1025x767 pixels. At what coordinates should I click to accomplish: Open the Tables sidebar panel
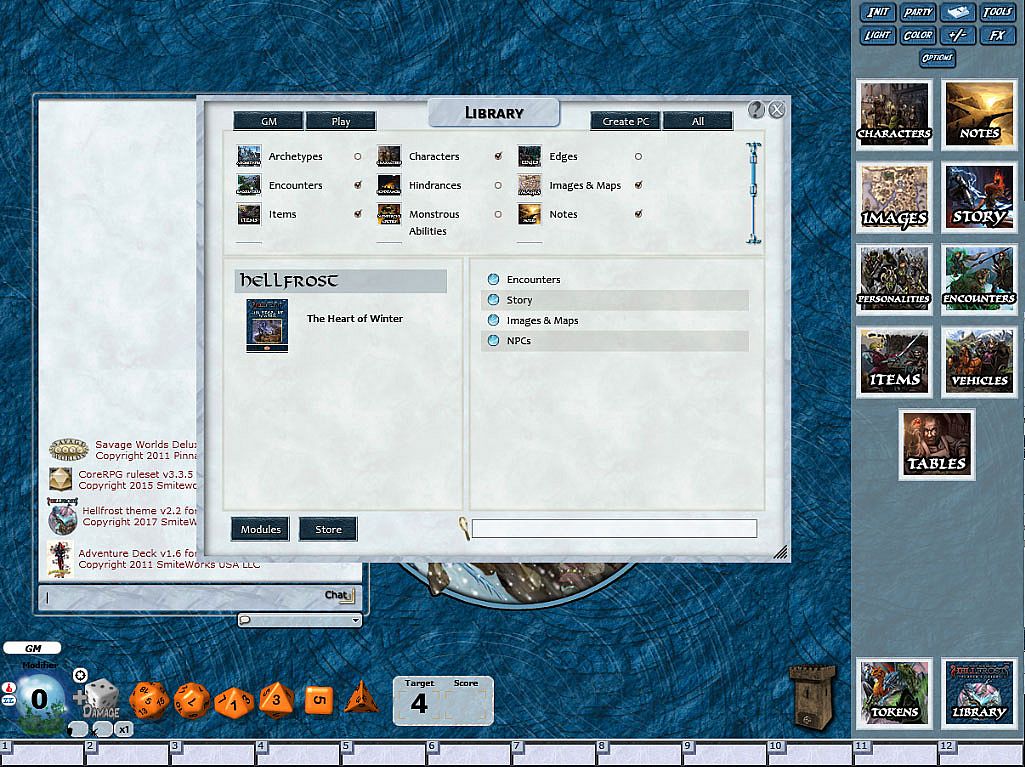(x=936, y=445)
